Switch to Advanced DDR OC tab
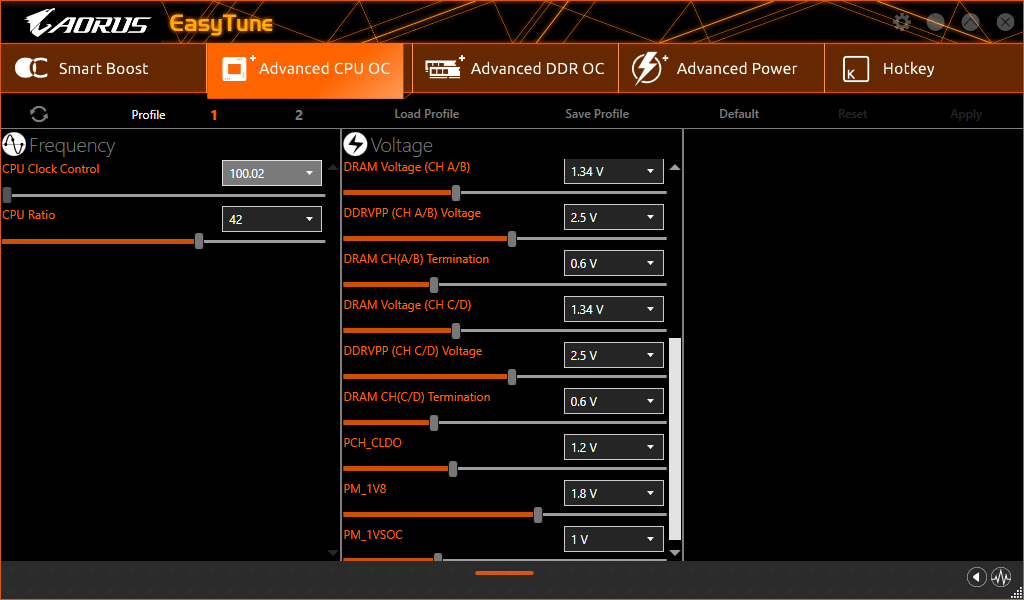1024x600 pixels. click(x=515, y=68)
